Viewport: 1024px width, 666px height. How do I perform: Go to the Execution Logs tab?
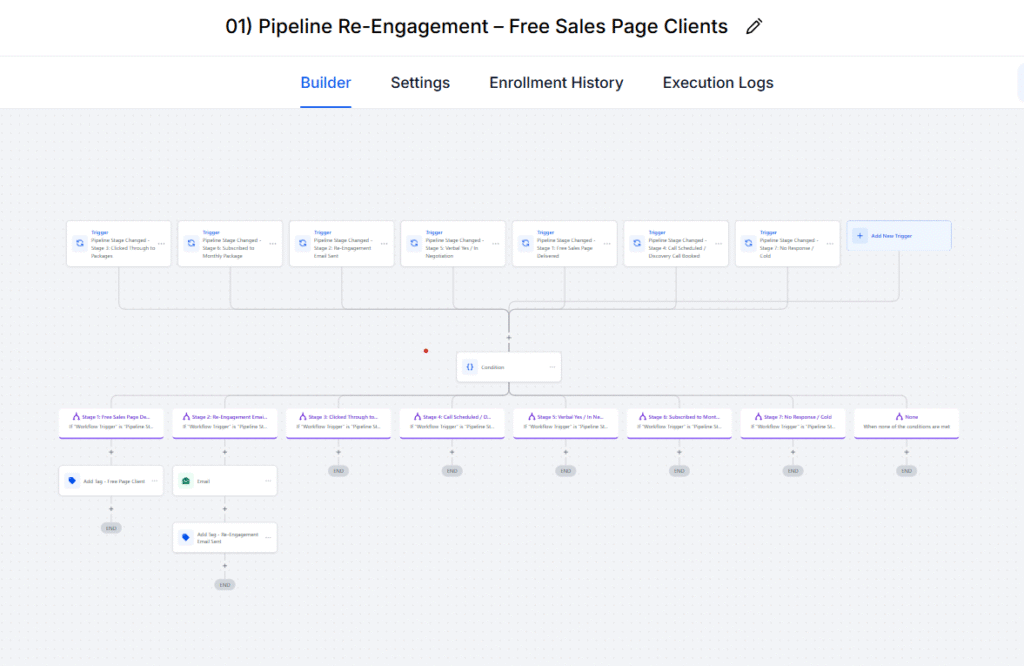(x=718, y=83)
